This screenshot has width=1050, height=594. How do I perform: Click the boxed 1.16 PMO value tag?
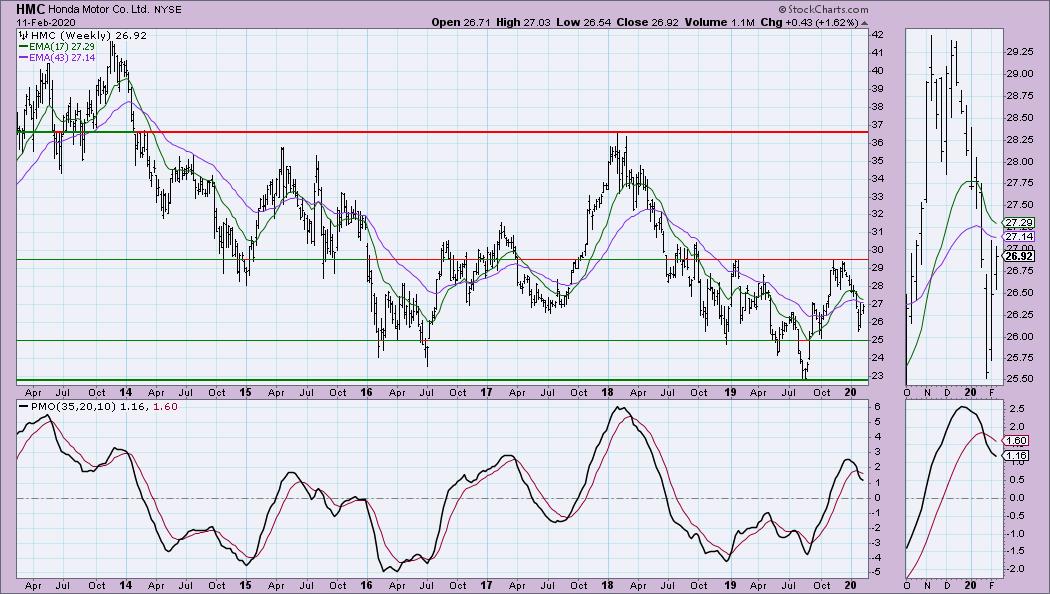tap(1016, 455)
